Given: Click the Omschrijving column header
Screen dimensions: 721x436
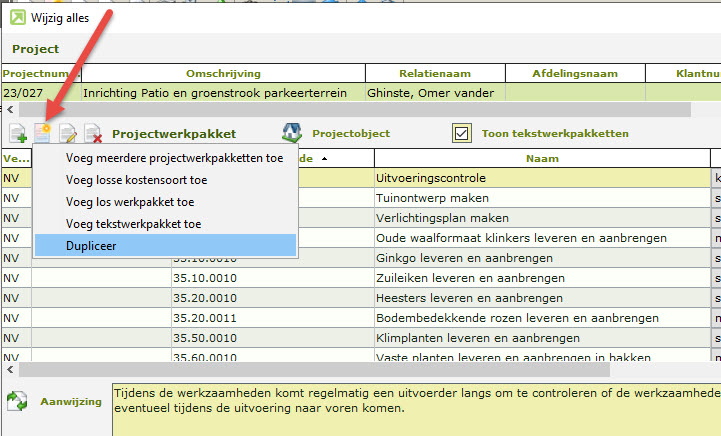Looking at the screenshot, I should coord(222,73).
